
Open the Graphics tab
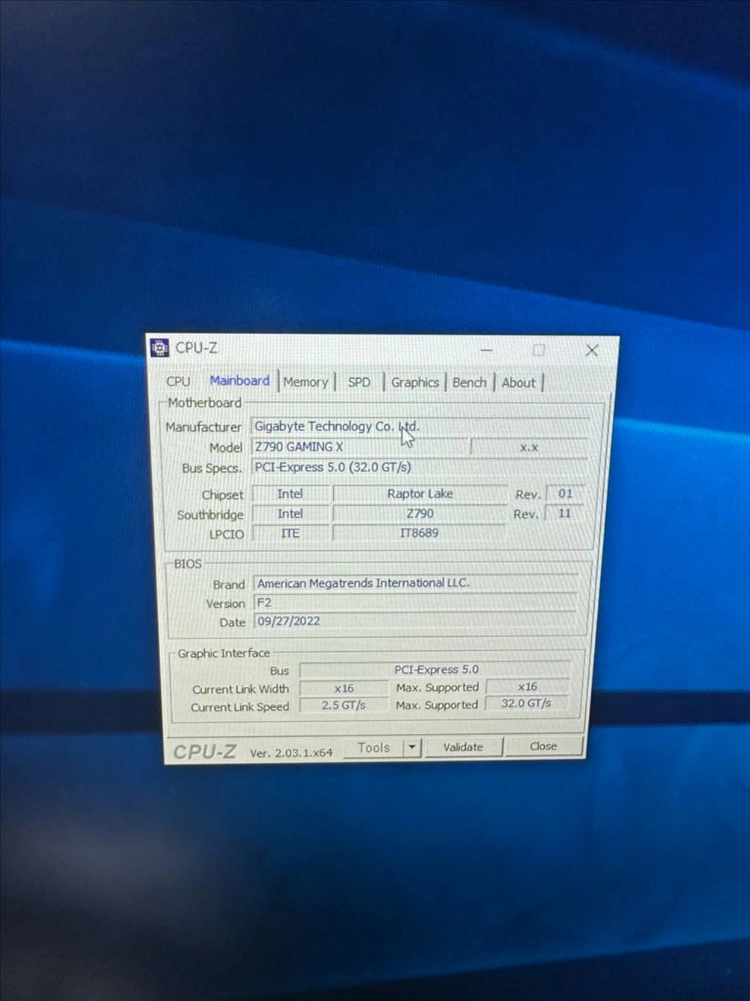415,382
